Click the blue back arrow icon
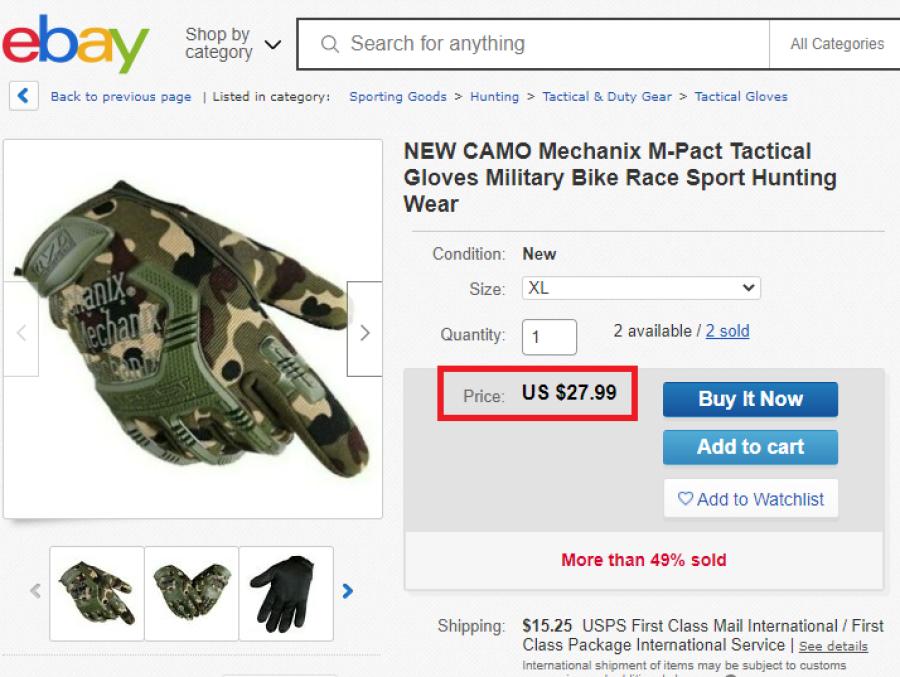 pyautogui.click(x=24, y=96)
